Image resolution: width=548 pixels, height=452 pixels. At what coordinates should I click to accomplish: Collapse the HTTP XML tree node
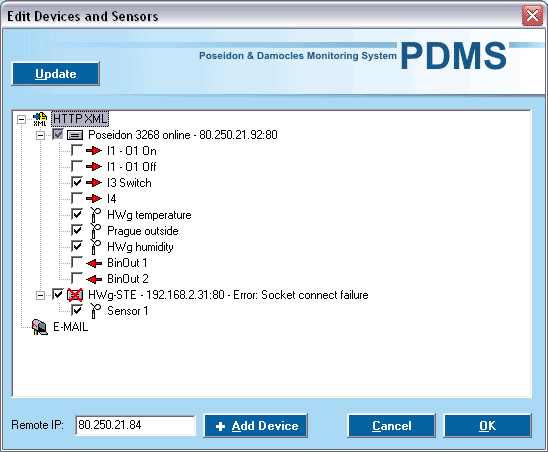pyautogui.click(x=21, y=119)
